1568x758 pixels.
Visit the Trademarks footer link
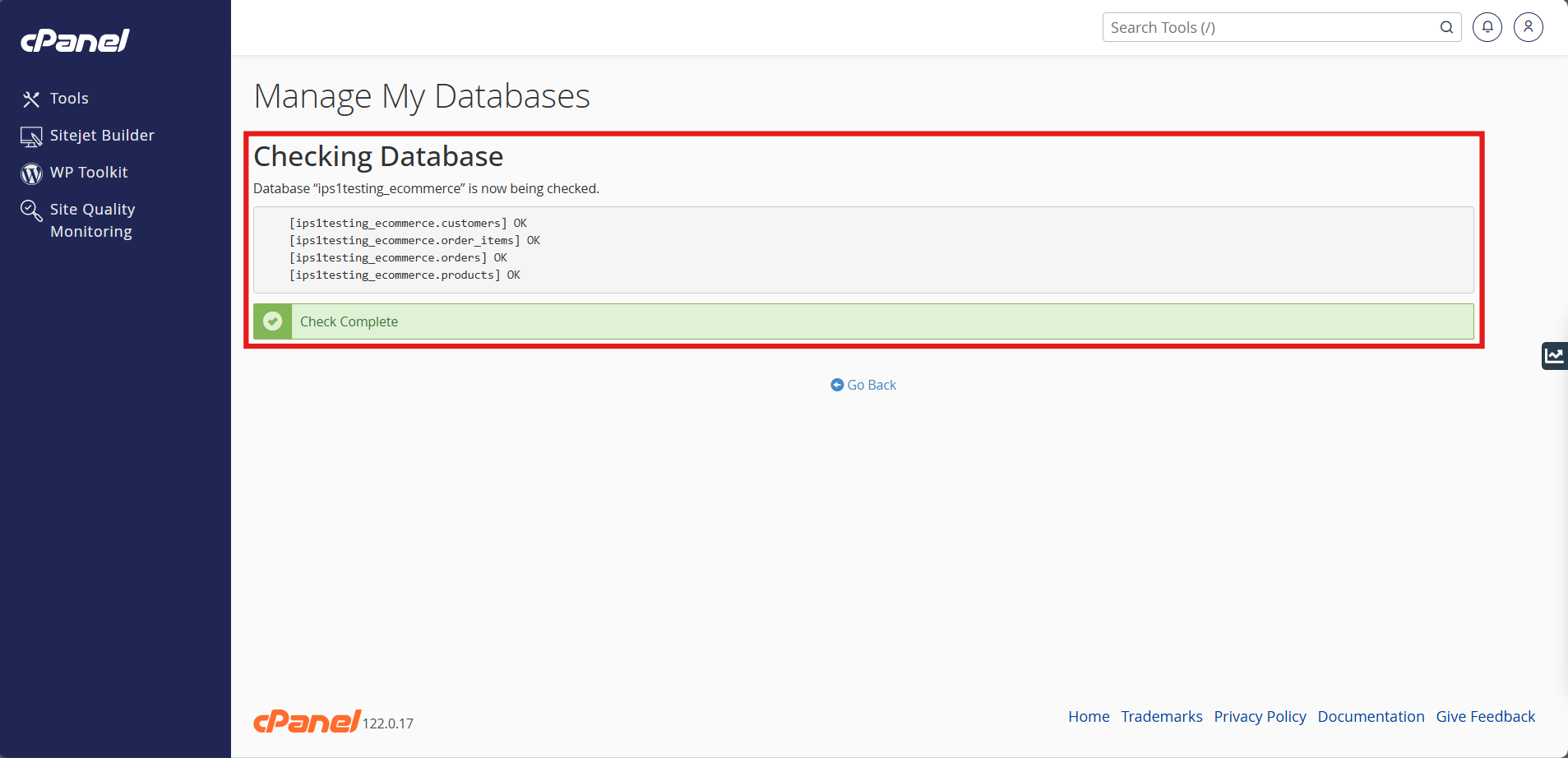(x=1161, y=717)
